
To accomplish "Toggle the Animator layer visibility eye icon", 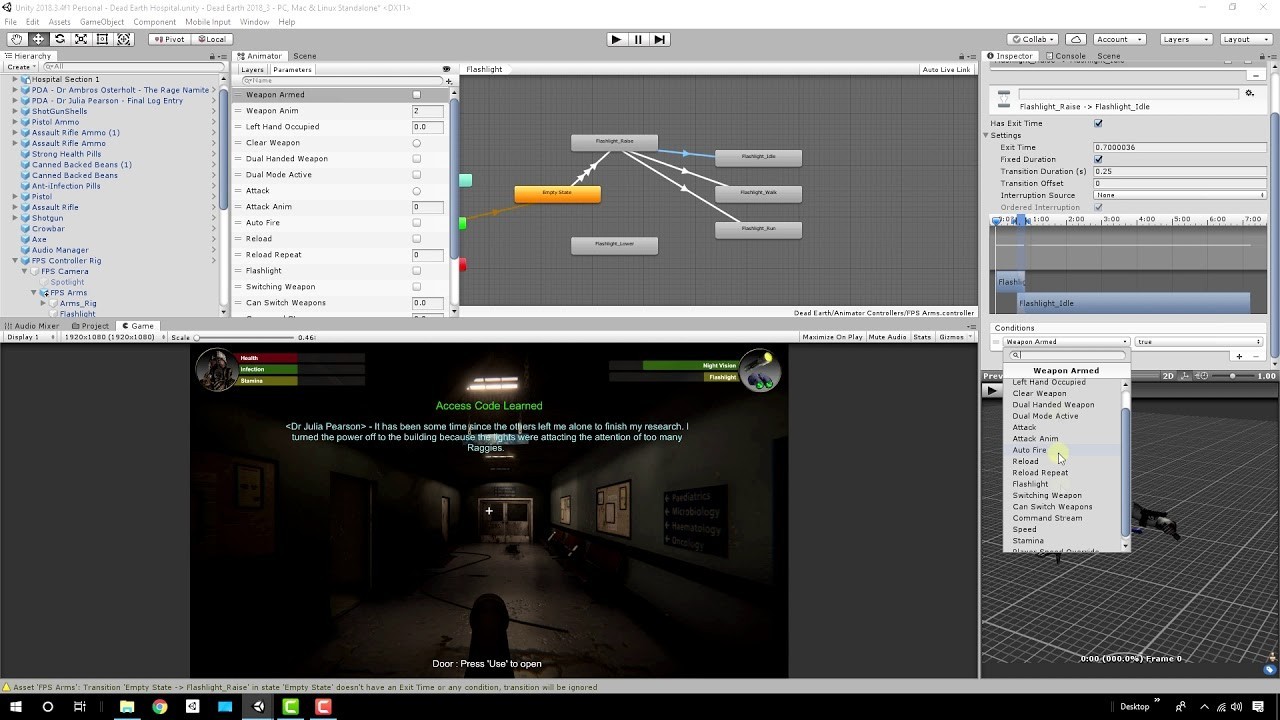I will point(446,70).
